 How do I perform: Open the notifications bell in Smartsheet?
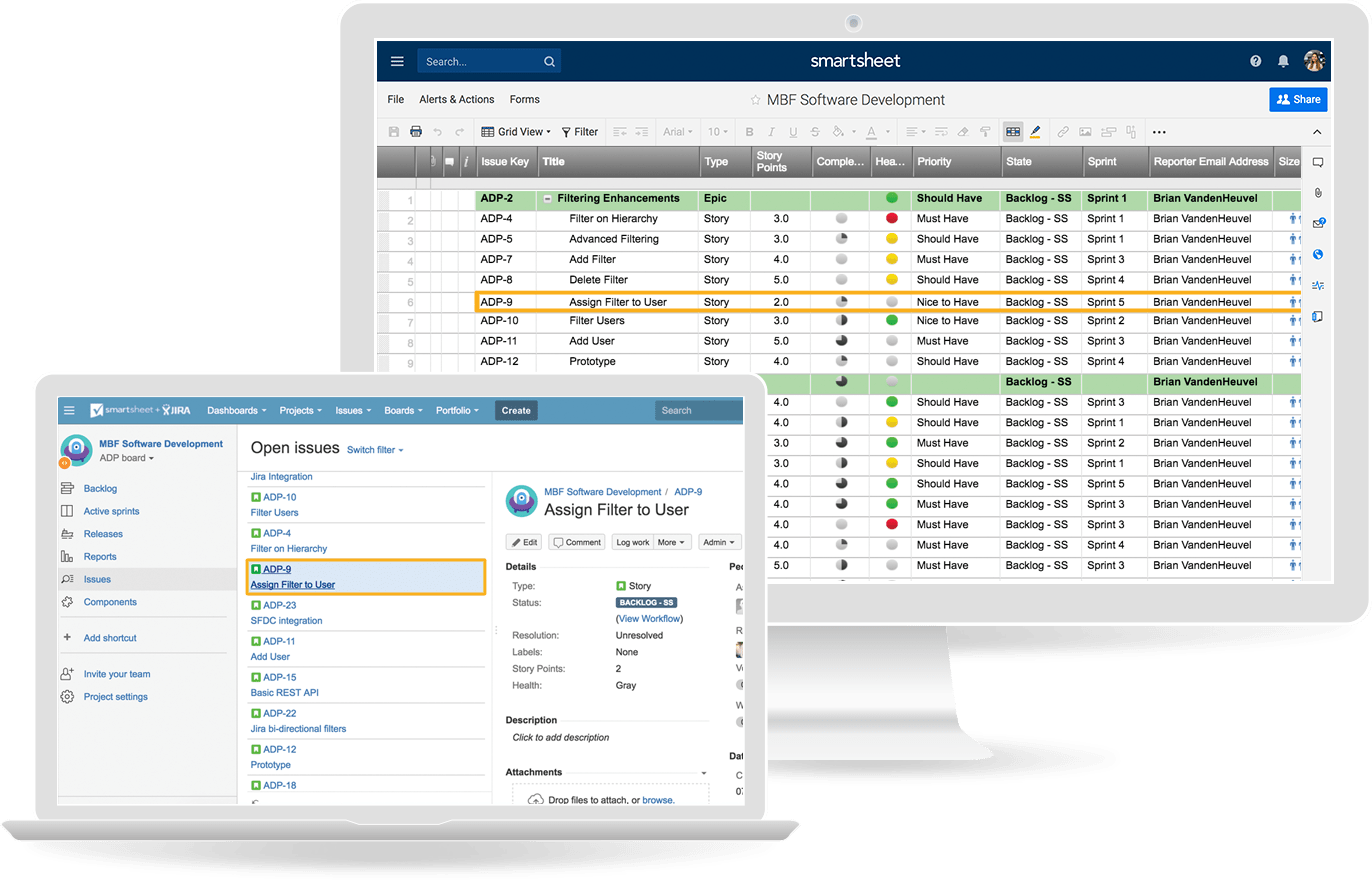[1283, 61]
